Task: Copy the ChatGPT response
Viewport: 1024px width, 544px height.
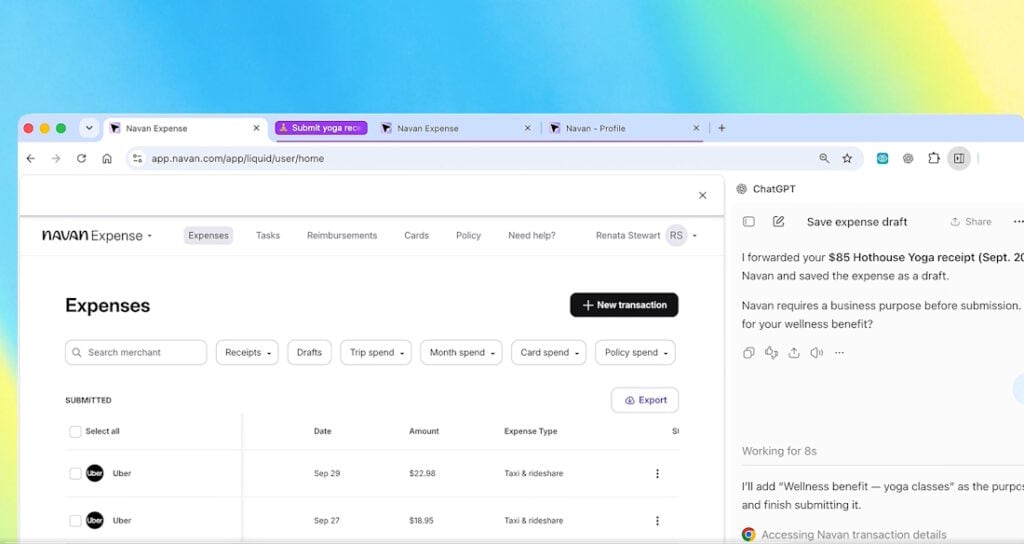Action: click(x=749, y=353)
